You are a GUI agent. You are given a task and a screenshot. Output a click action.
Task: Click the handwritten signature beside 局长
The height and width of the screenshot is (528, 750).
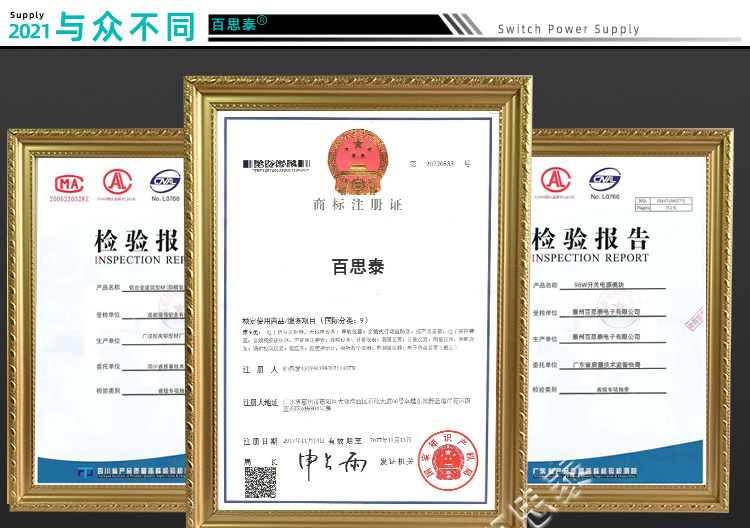coord(333,464)
